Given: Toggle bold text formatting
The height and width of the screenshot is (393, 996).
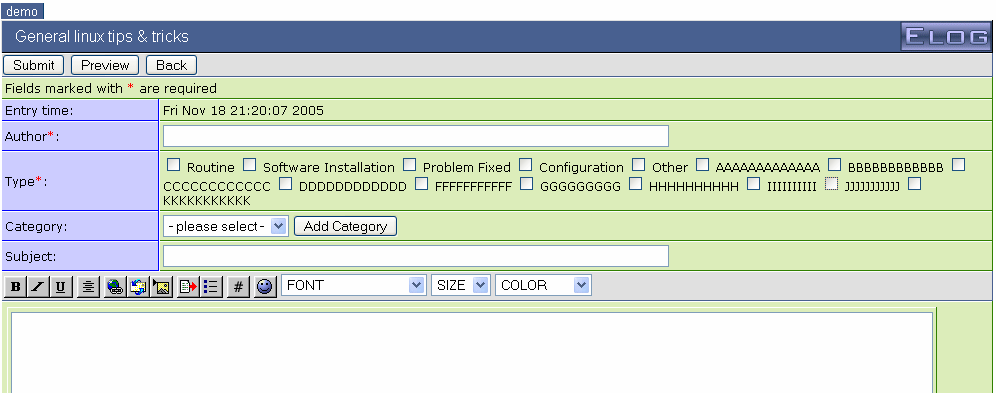Looking at the screenshot, I should pos(16,287).
